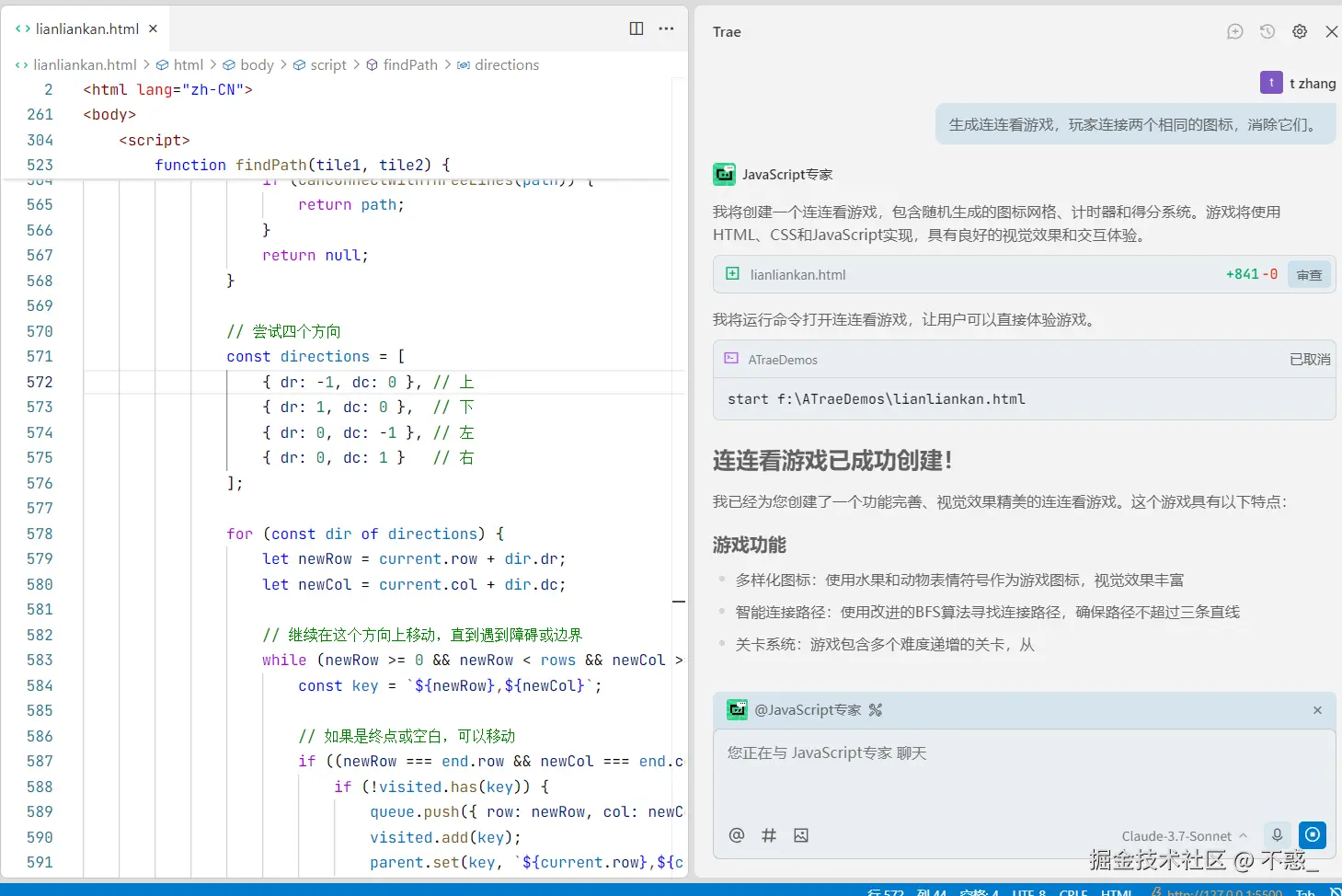The image size is (1342, 896).
Task: Click the heading 连连看游戏已成功创建!
Action: 832,460
